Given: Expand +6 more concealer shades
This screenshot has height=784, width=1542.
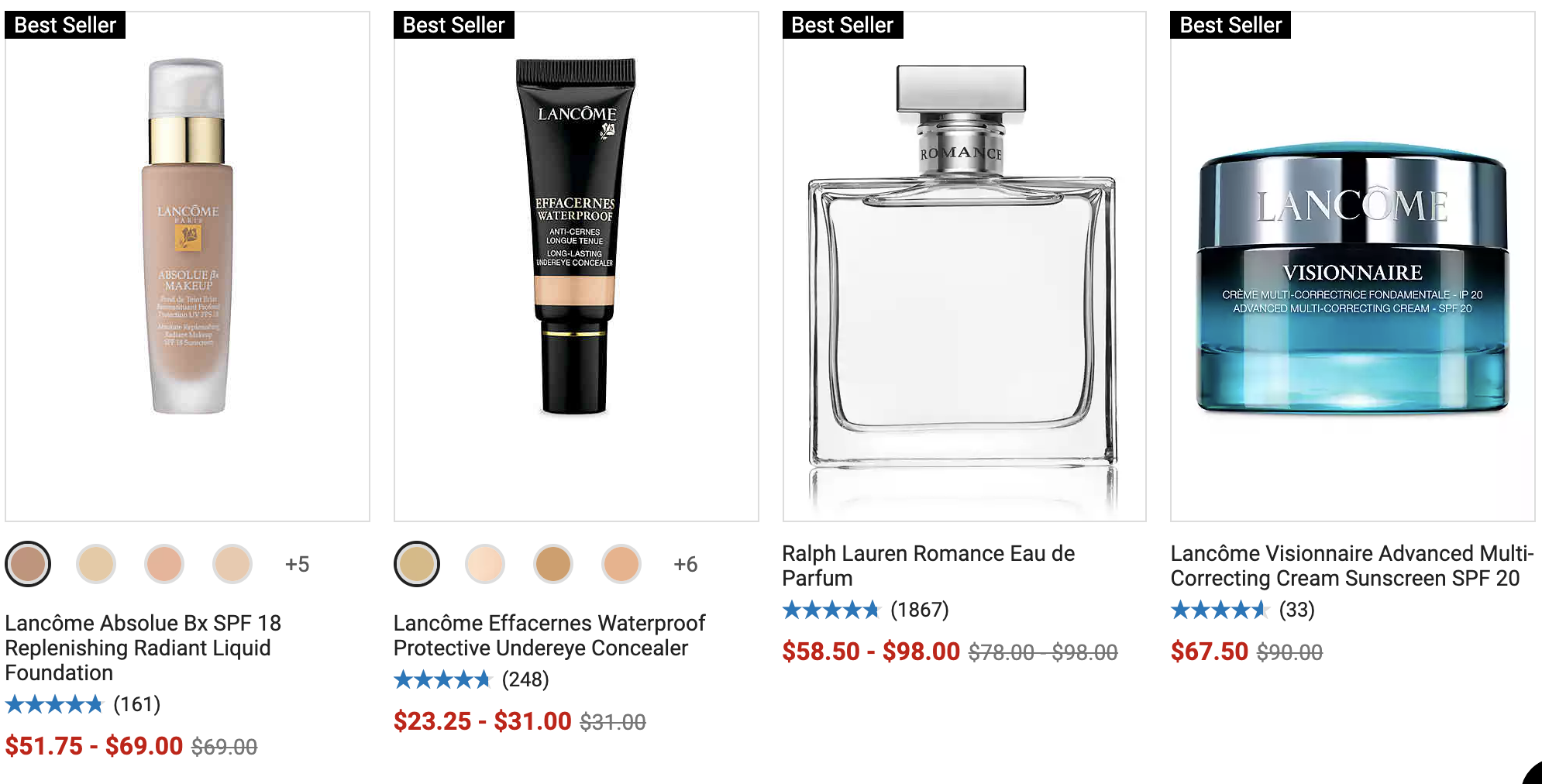Looking at the screenshot, I should click(686, 564).
